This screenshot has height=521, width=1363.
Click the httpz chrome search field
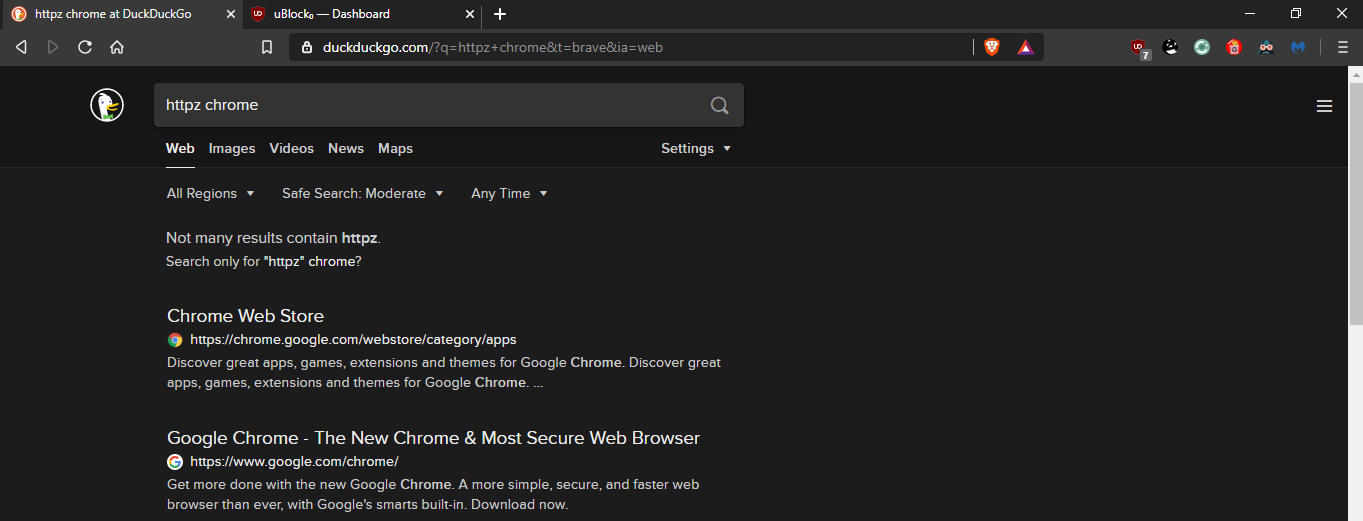430,105
